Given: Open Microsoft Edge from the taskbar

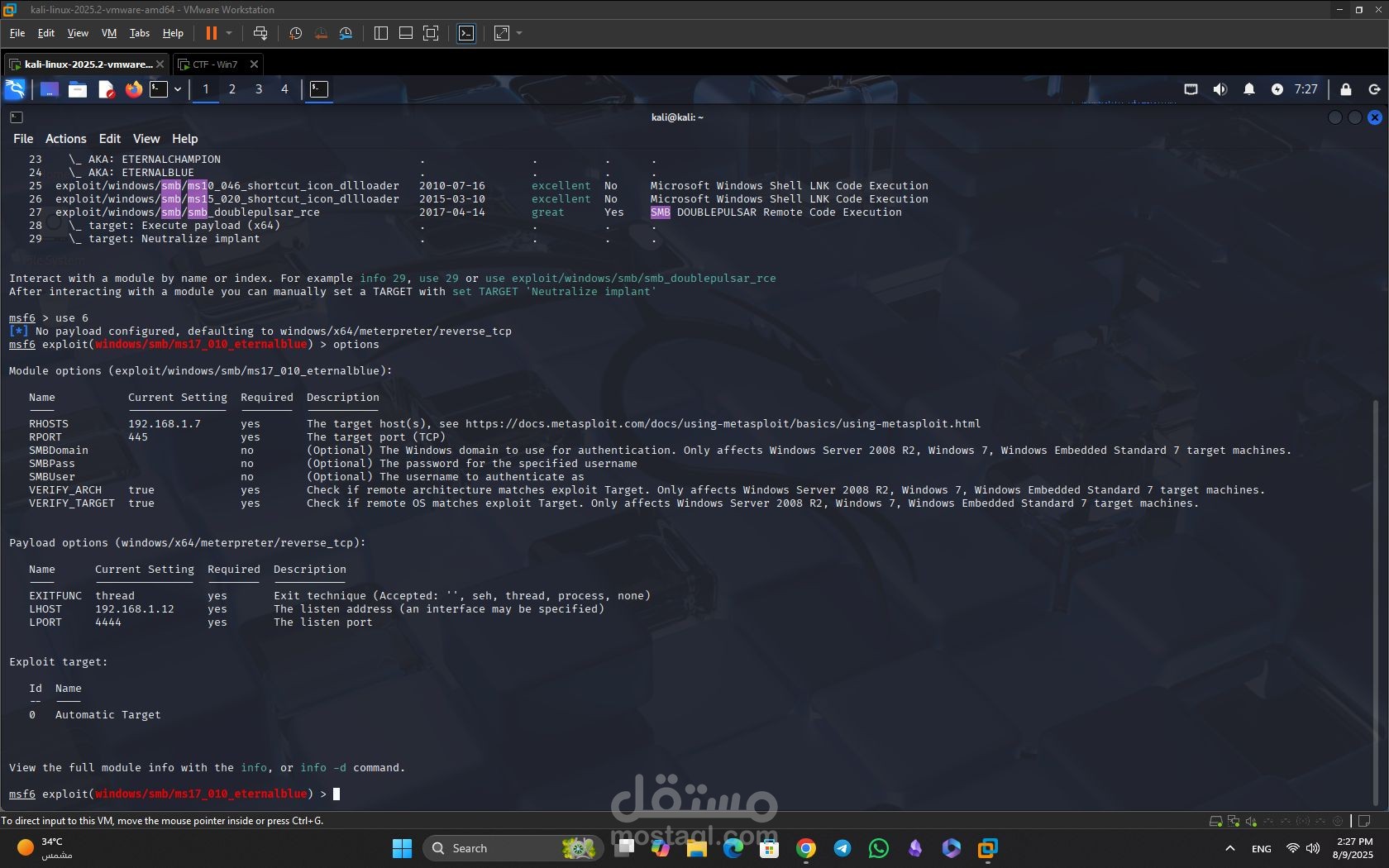Looking at the screenshot, I should [733, 848].
